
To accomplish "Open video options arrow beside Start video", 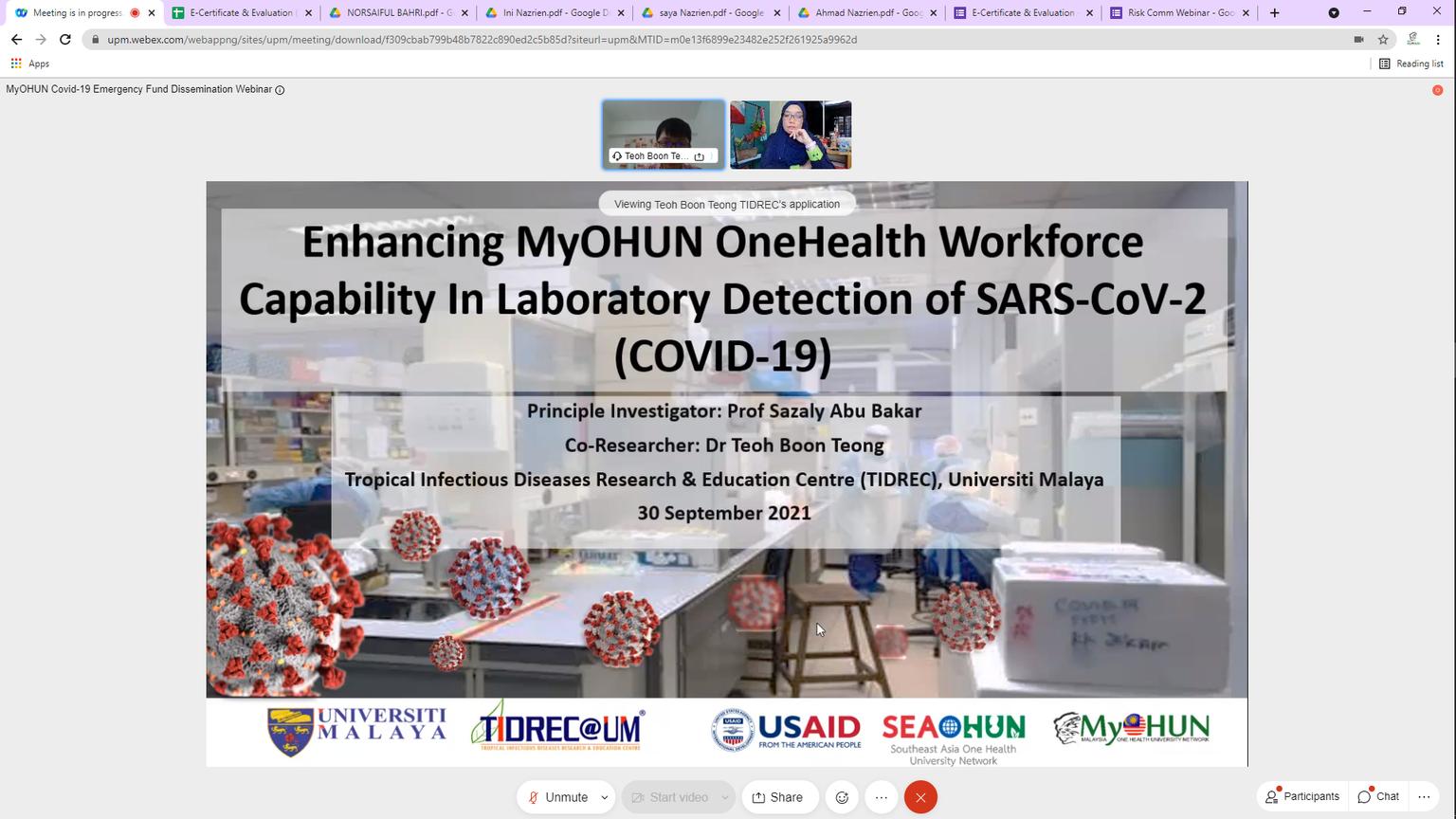I will click(x=725, y=797).
